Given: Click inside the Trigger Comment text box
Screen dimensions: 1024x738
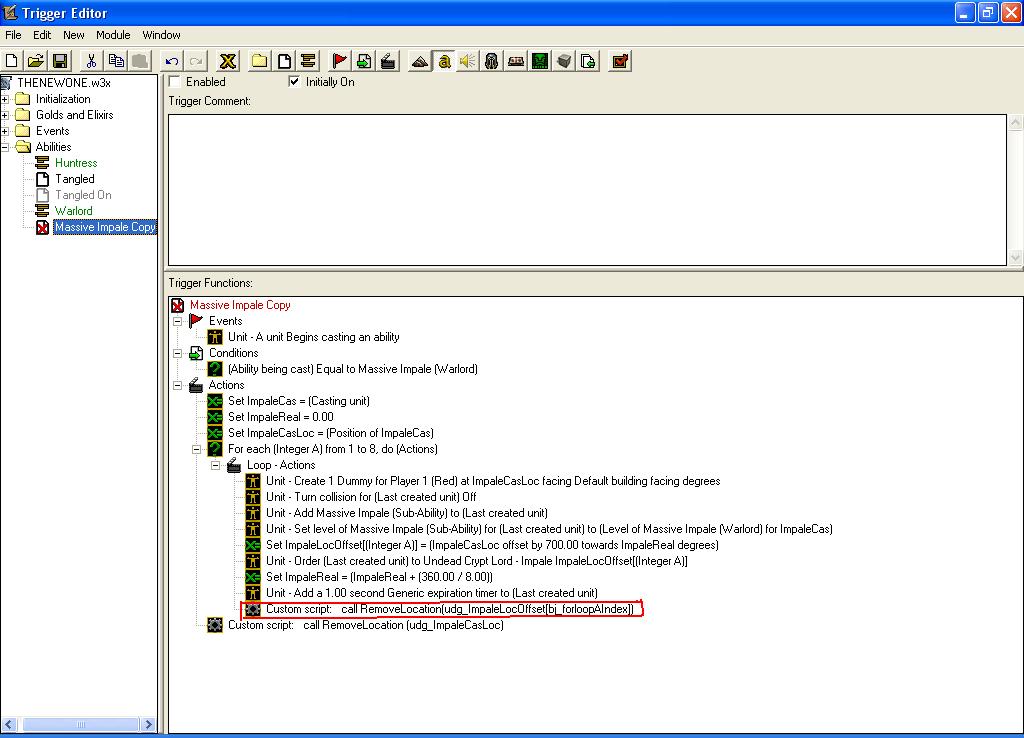Looking at the screenshot, I should [x=587, y=189].
